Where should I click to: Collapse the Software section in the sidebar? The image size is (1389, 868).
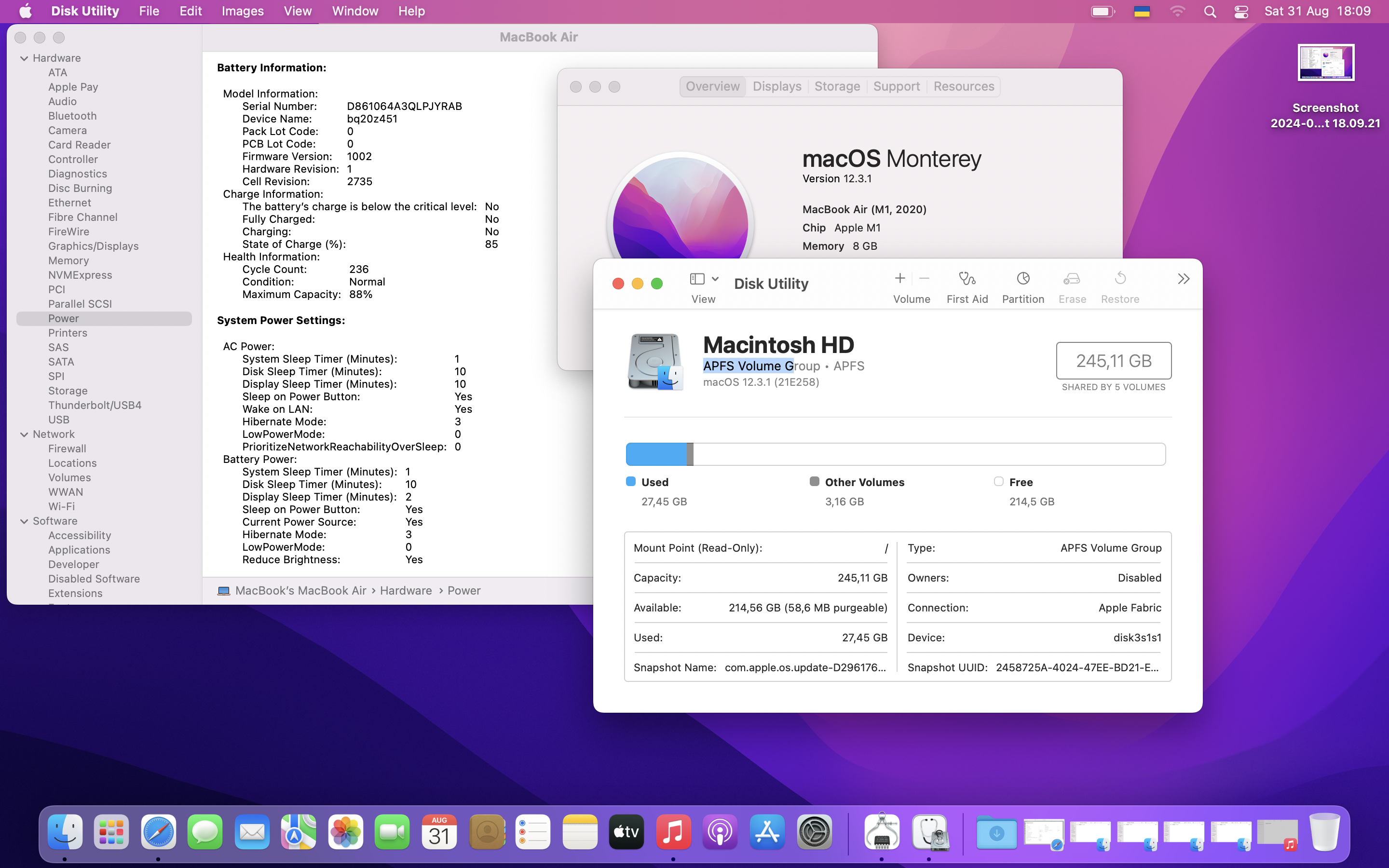(24, 521)
